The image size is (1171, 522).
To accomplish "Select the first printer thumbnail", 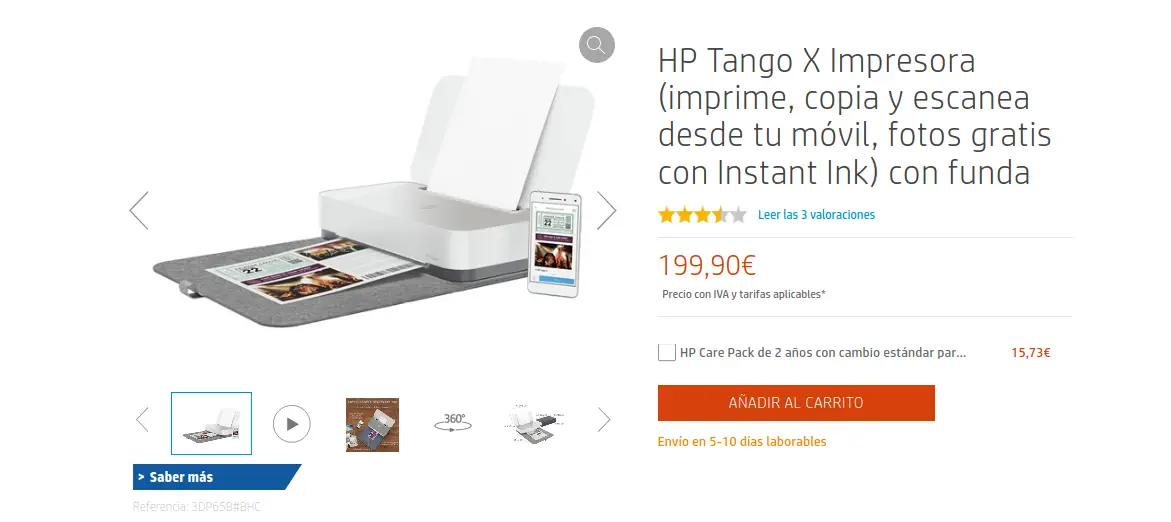I will 211,423.
